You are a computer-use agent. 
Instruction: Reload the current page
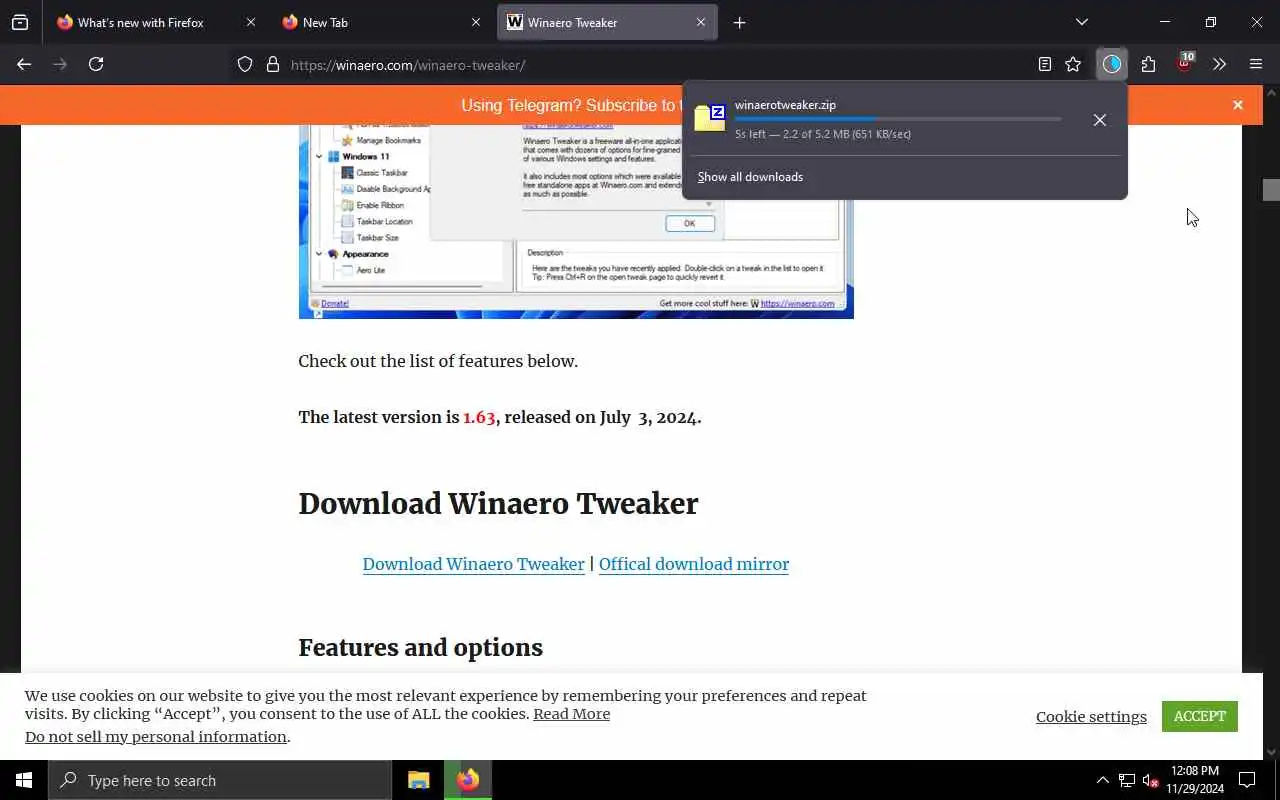pyautogui.click(x=96, y=64)
